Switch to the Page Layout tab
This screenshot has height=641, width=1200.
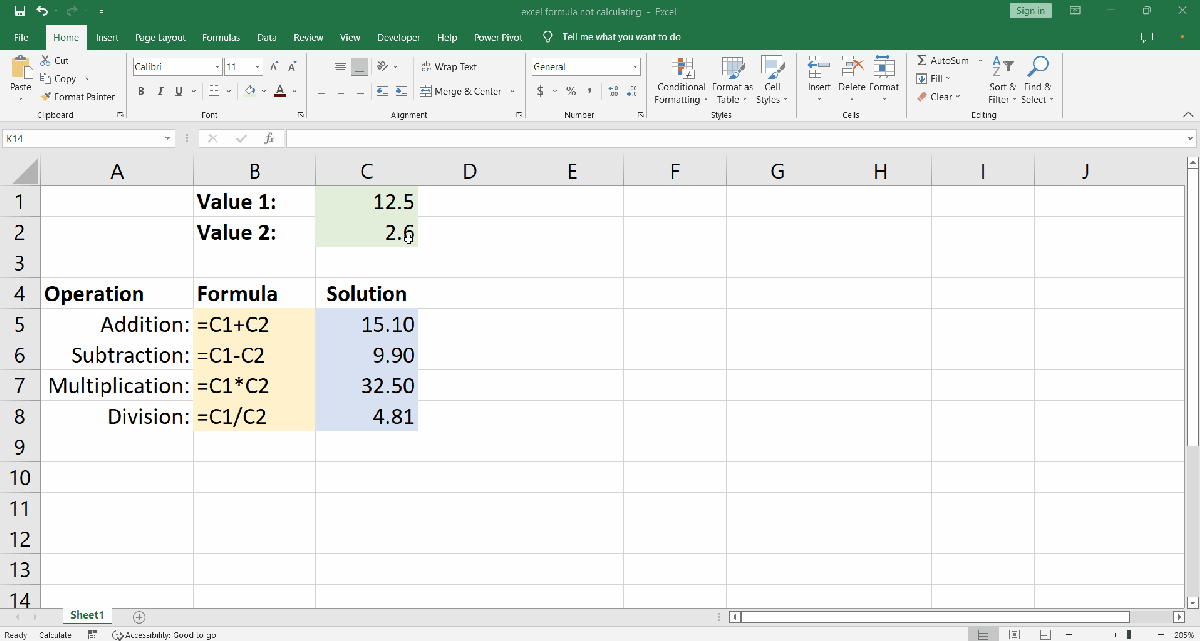point(161,37)
